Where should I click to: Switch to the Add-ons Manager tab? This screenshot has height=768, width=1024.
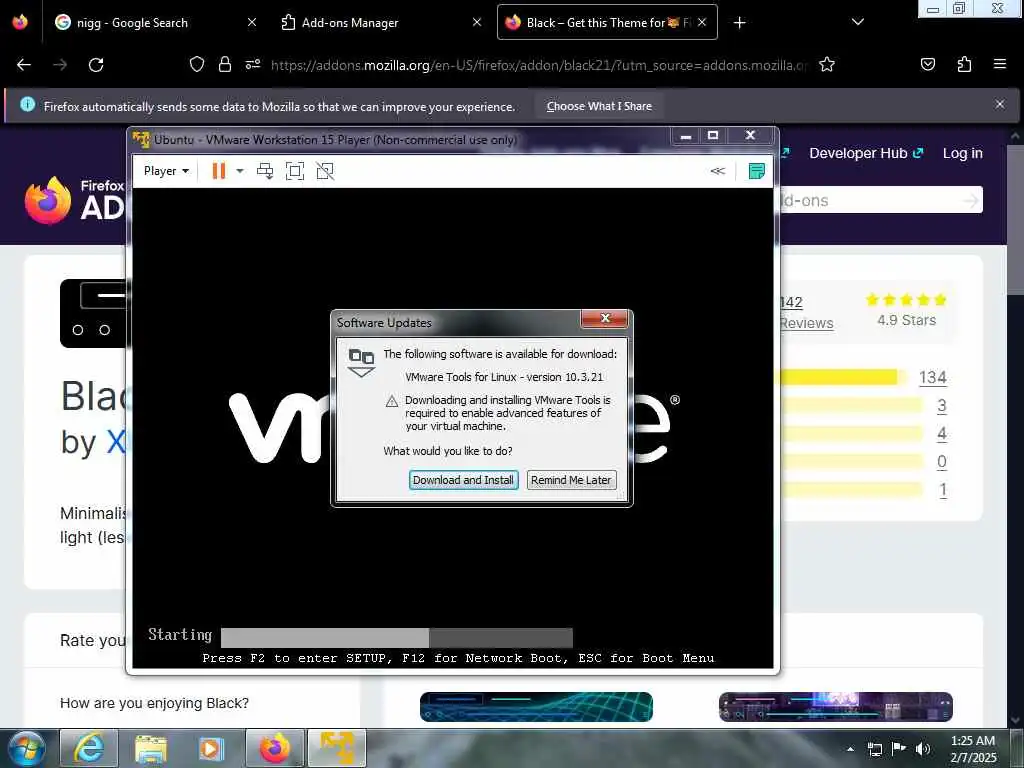[x=350, y=23]
